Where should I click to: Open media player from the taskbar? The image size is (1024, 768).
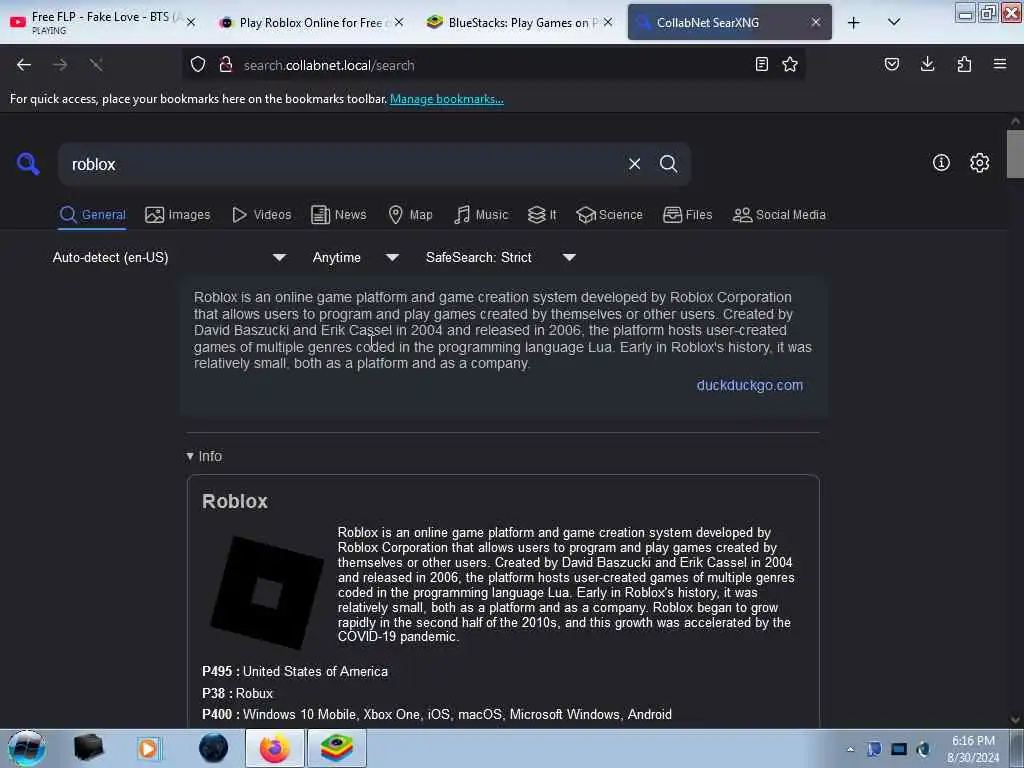(148, 748)
